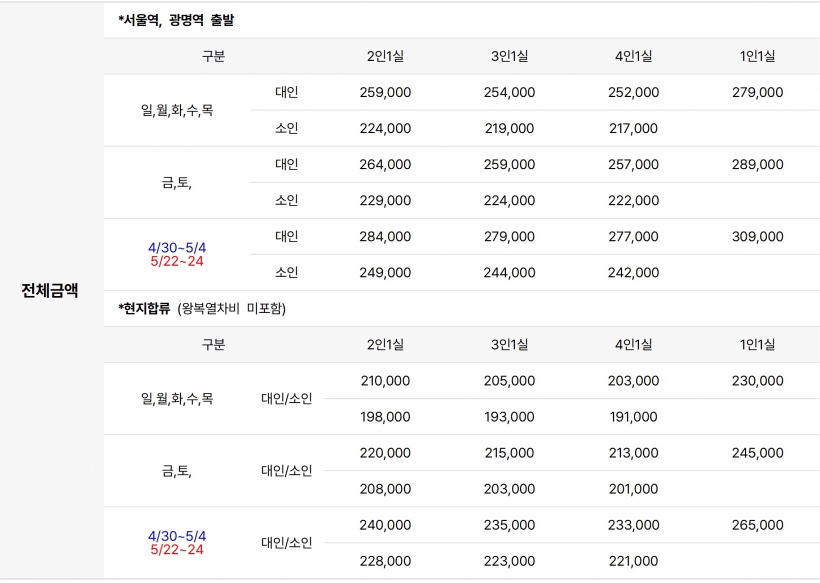This screenshot has width=820, height=583.
Task: Click the 252,000 four-person room price
Action: (x=633, y=92)
